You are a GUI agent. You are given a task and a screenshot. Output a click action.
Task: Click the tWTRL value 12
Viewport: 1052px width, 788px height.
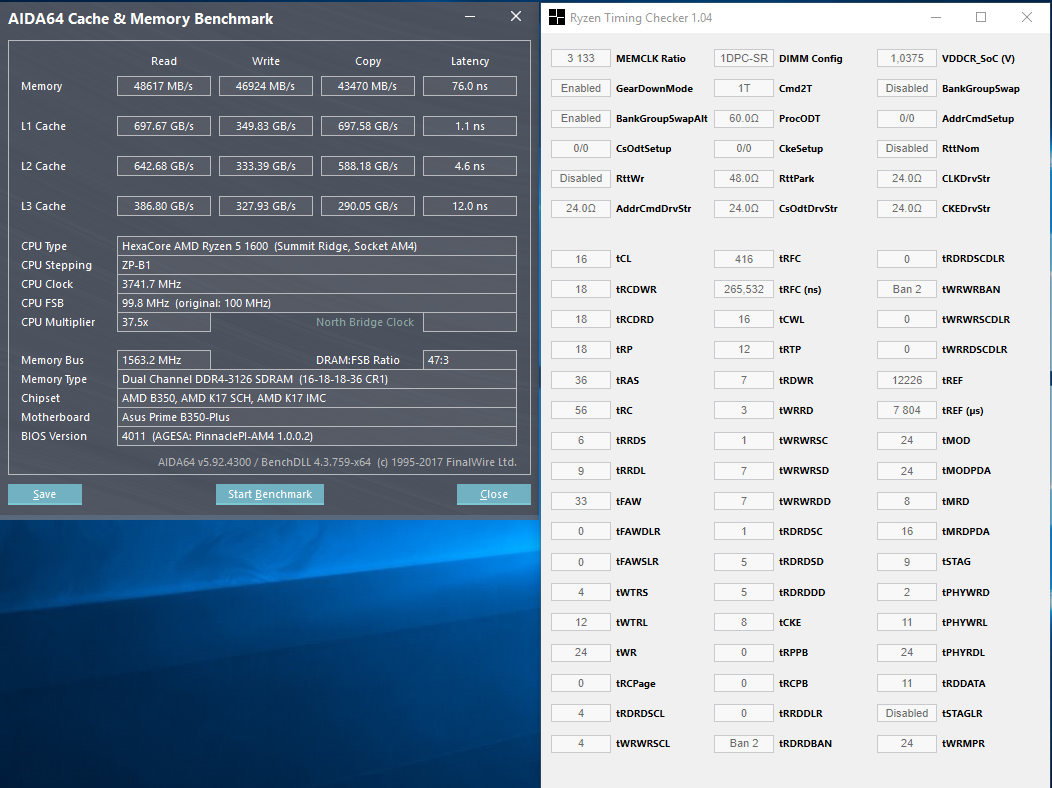tap(581, 622)
